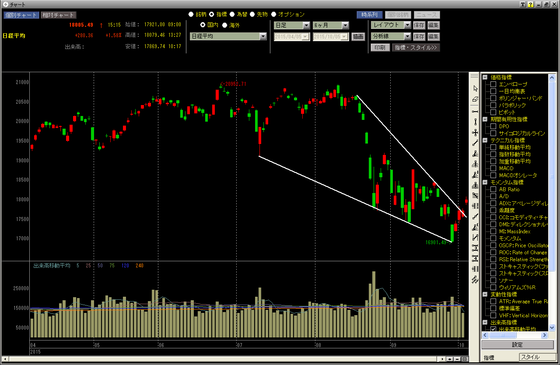Click 保存 next to レイアウト dropdown
The image size is (560, 365).
click(x=419, y=25)
